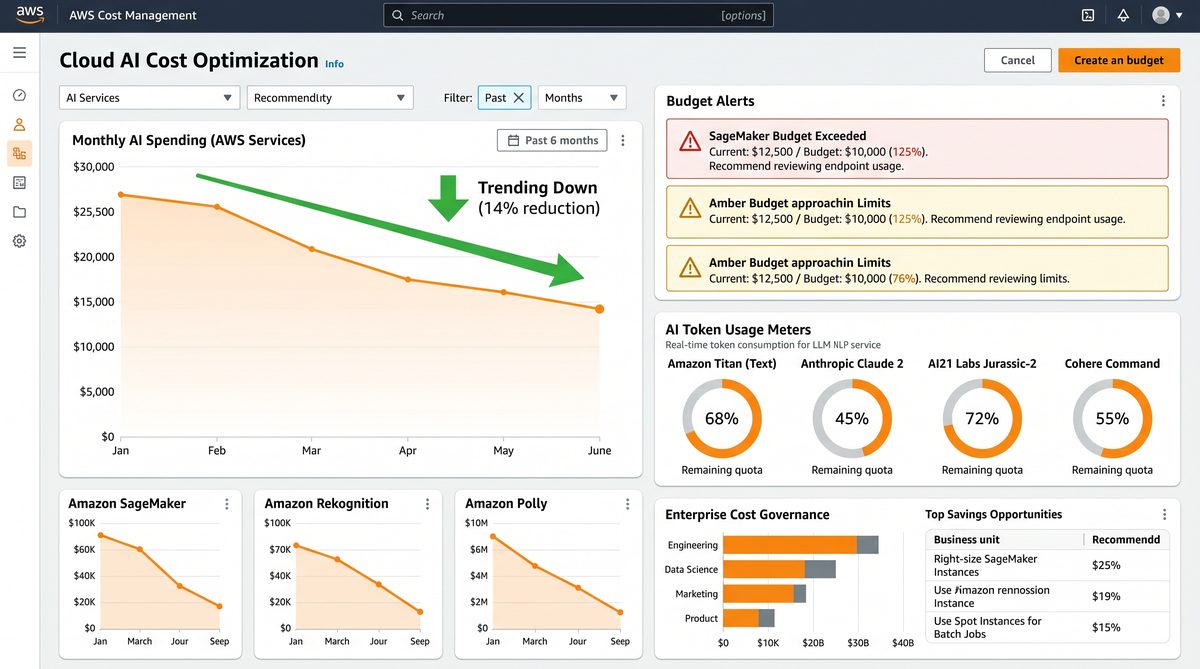Select the highlighted cost explorer sidebar icon

(x=19, y=153)
